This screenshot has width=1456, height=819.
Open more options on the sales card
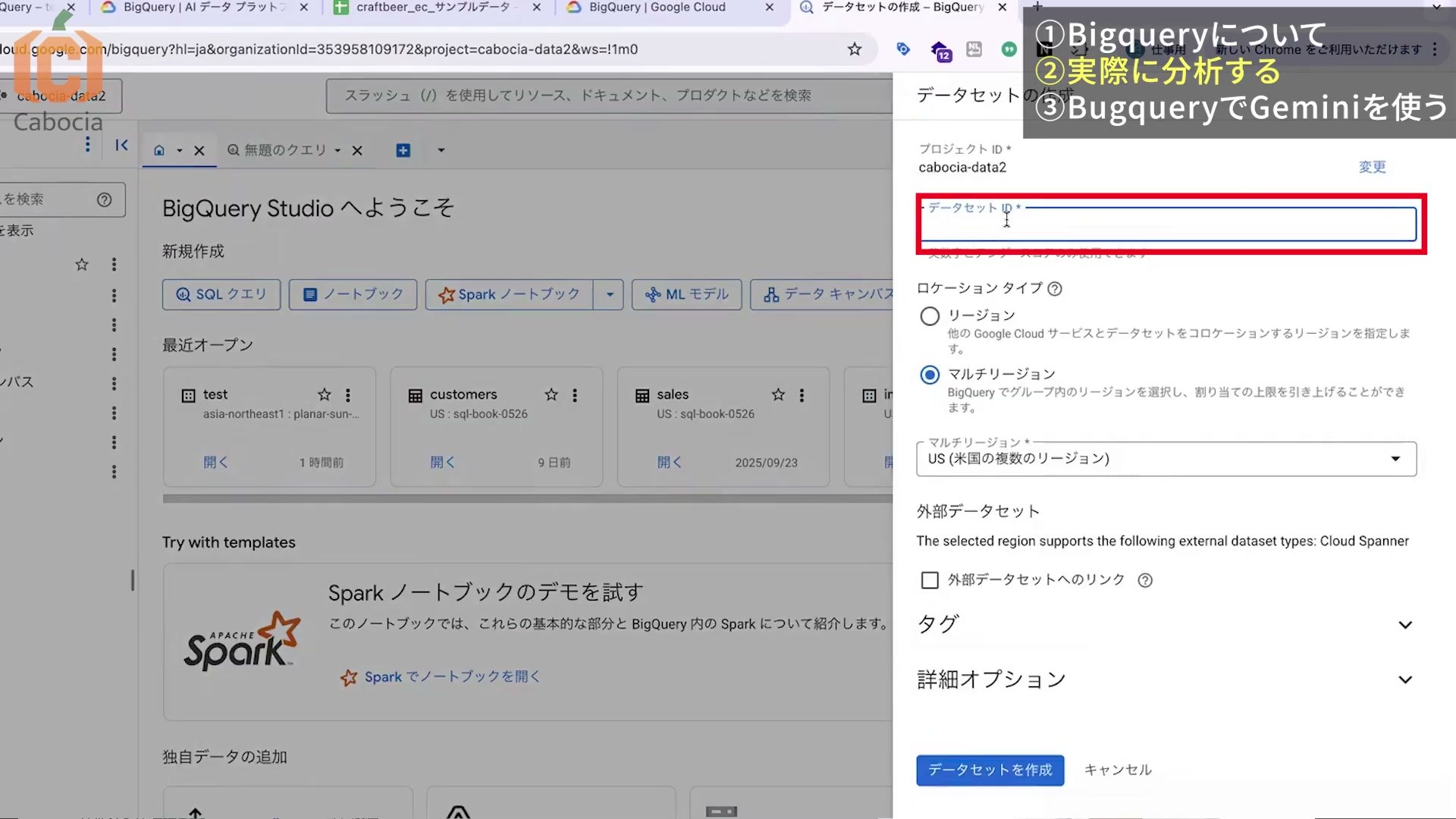[x=802, y=395]
